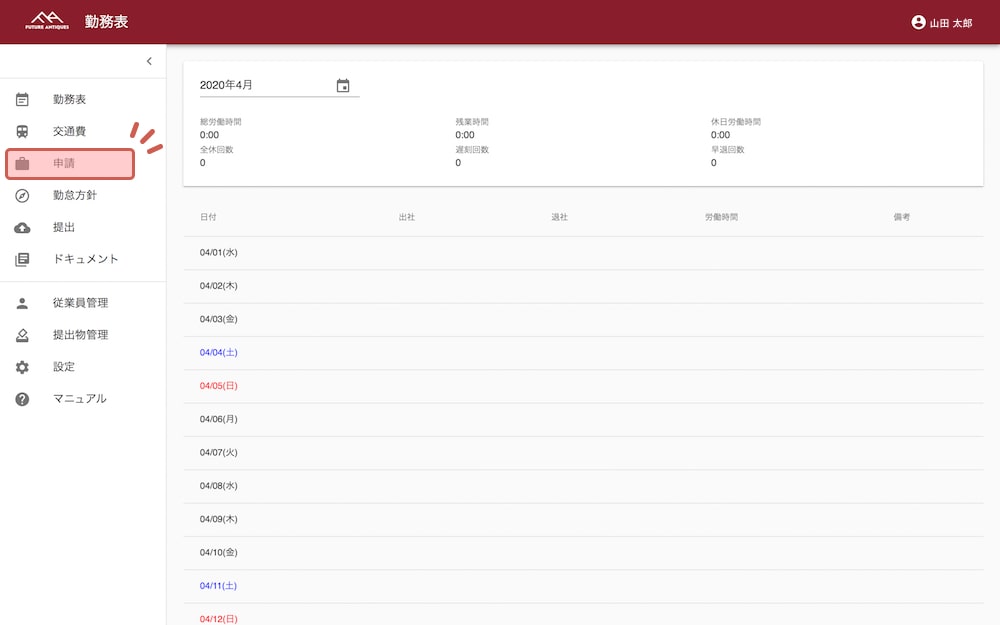Click the マニュアル help question icon
1000x625 pixels.
22,399
